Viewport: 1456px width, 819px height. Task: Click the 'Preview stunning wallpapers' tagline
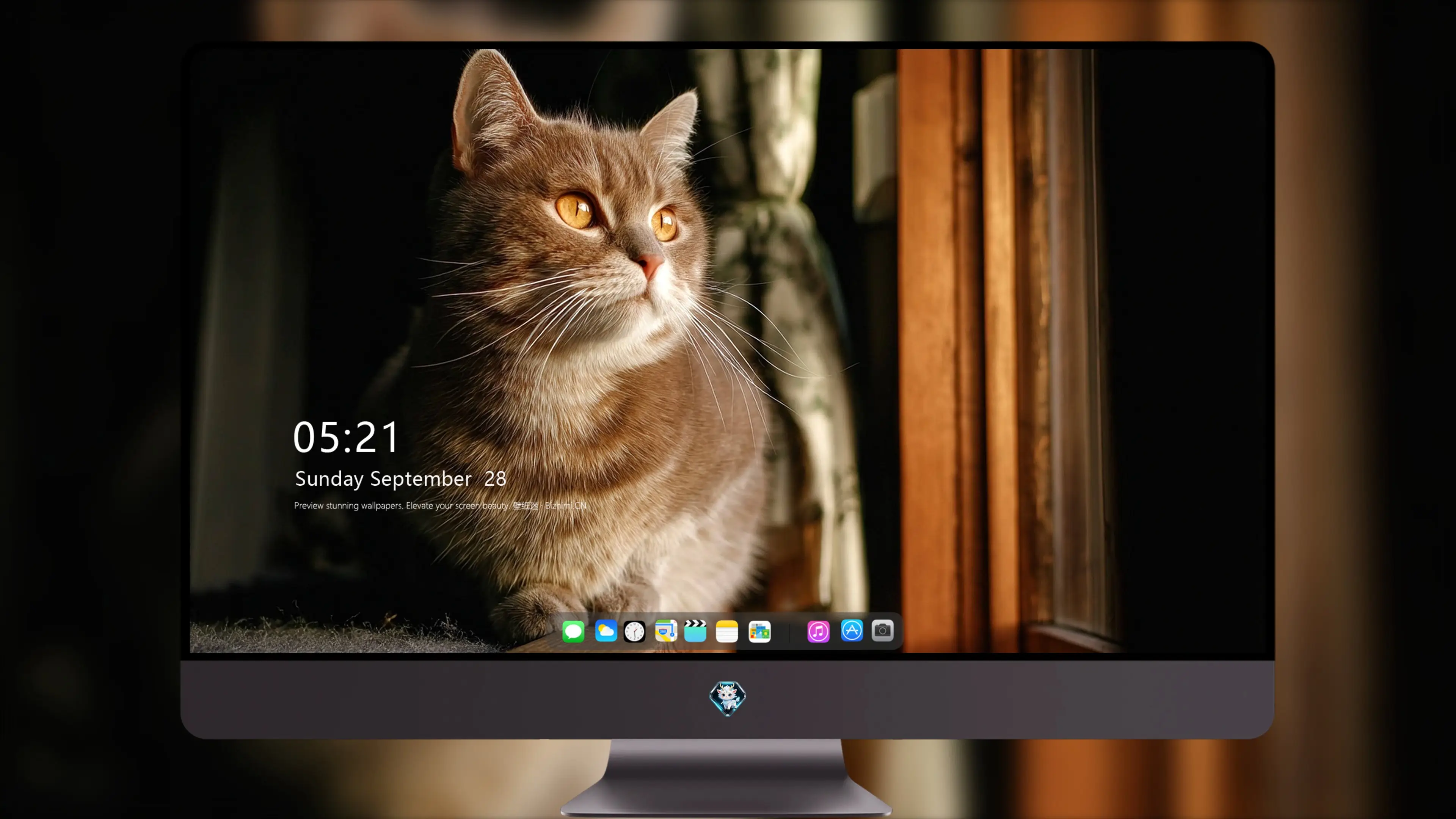pos(440,505)
